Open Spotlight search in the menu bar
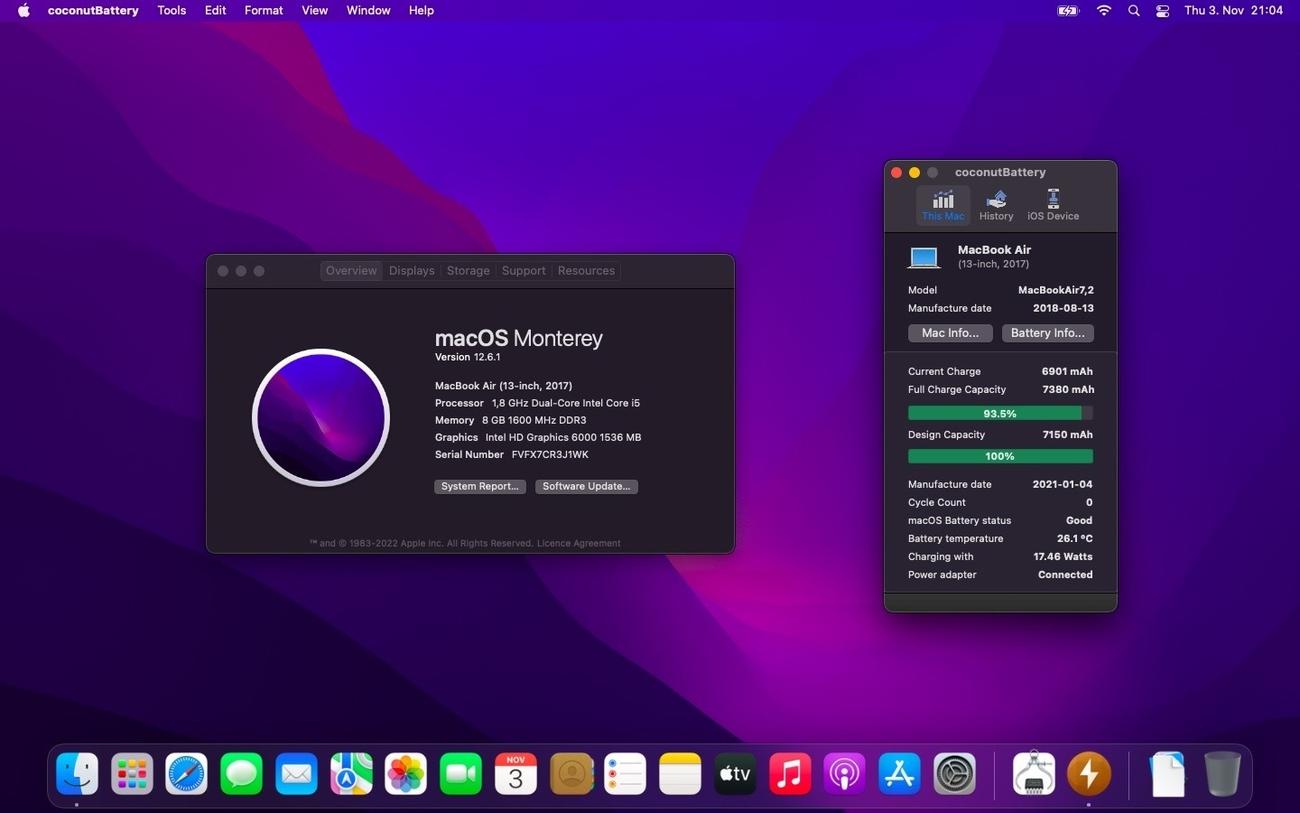Screen dimensions: 1300x813 (x=1133, y=10)
